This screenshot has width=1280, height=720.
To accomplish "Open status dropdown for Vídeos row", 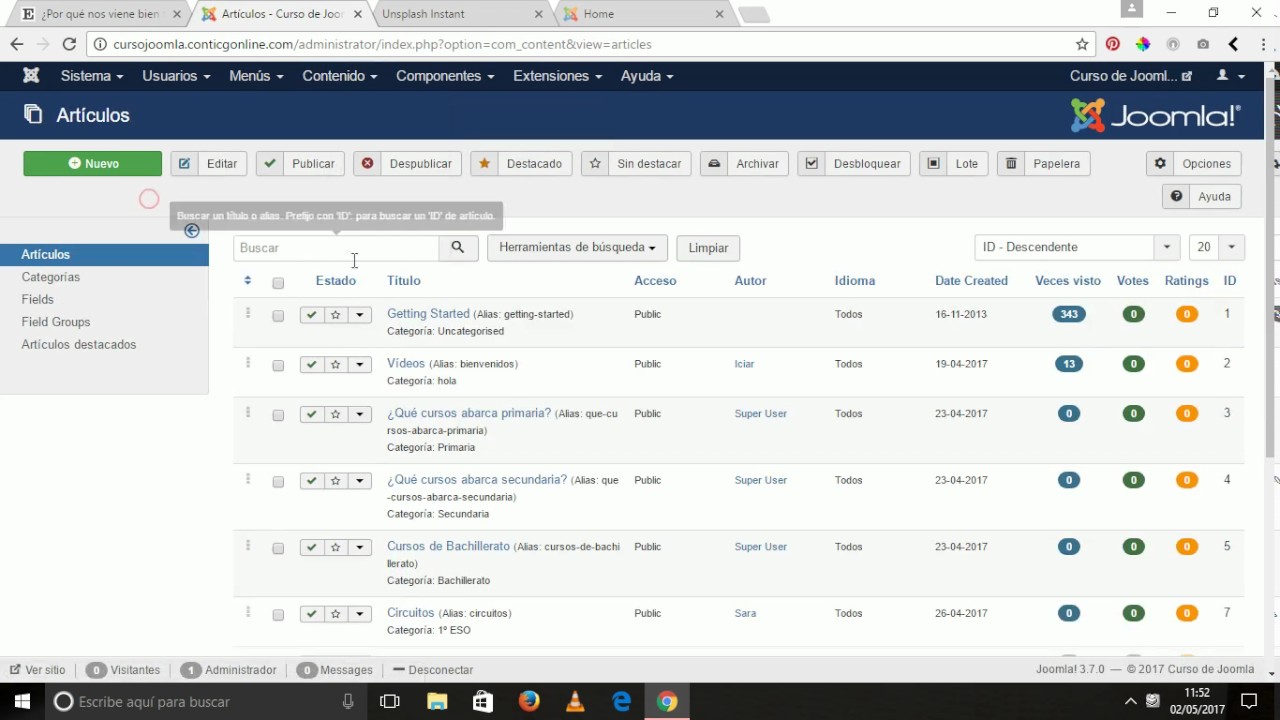I will 360,365.
